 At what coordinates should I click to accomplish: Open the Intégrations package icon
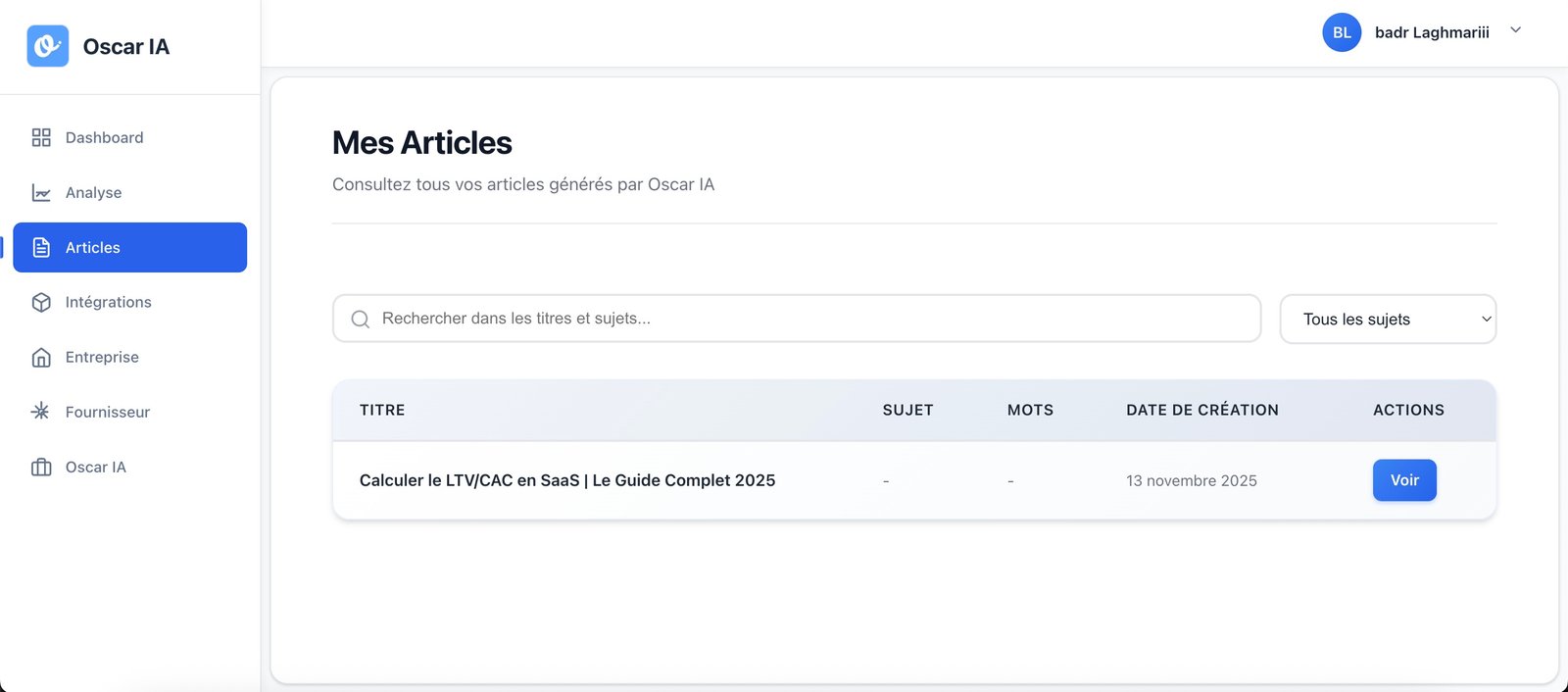41,302
